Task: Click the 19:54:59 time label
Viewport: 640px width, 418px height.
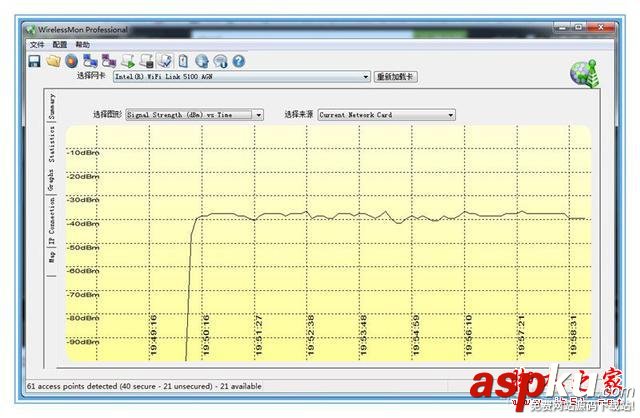Action: click(416, 335)
